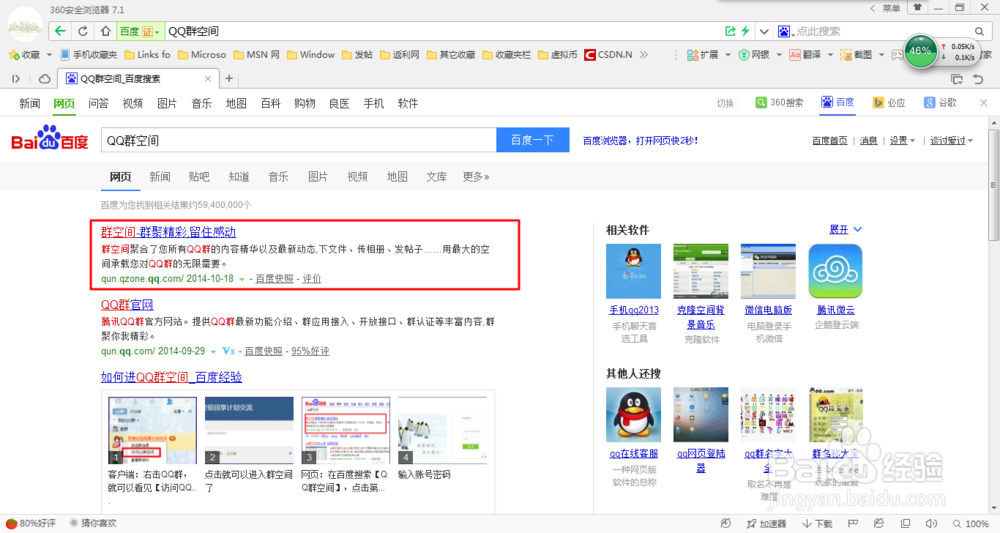The height and width of the screenshot is (533, 1000).
Task: Open the 95%好评 rating link
Action: pos(310,351)
